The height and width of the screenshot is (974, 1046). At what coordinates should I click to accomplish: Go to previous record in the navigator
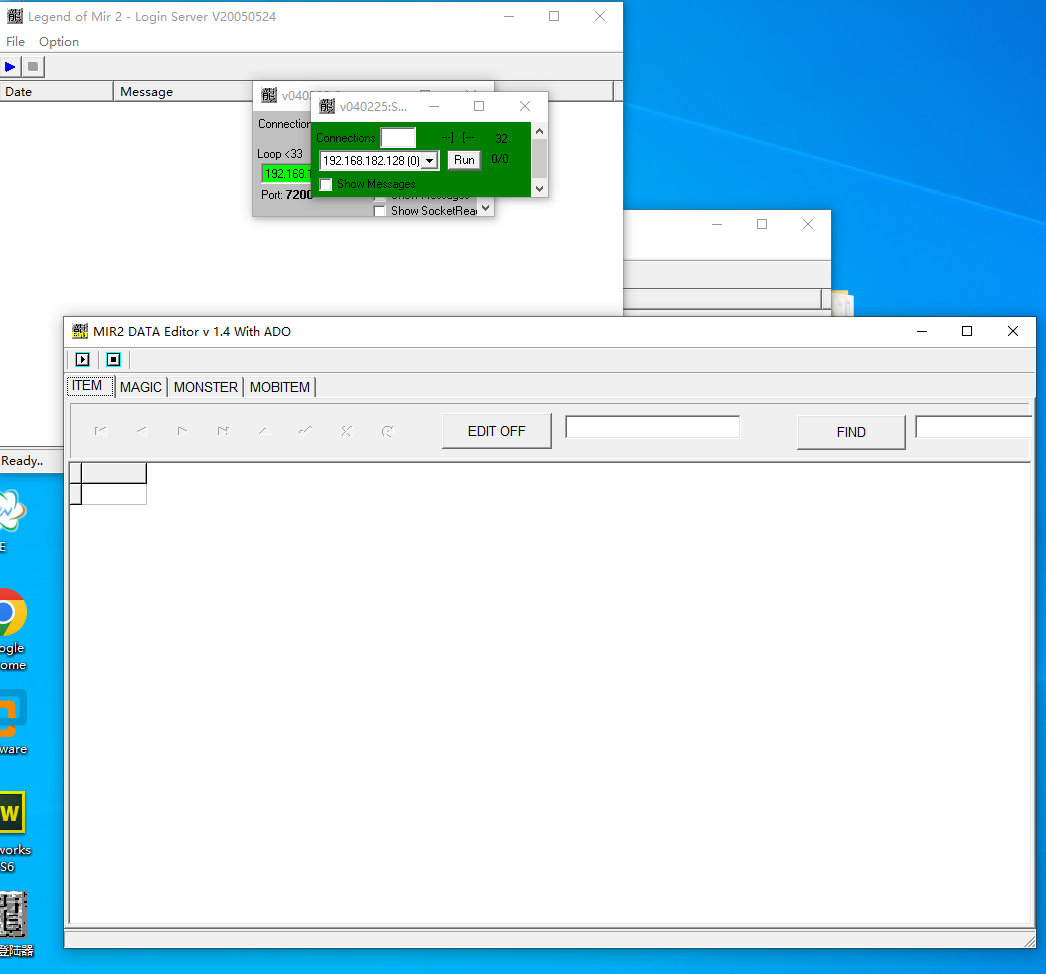tap(141, 431)
